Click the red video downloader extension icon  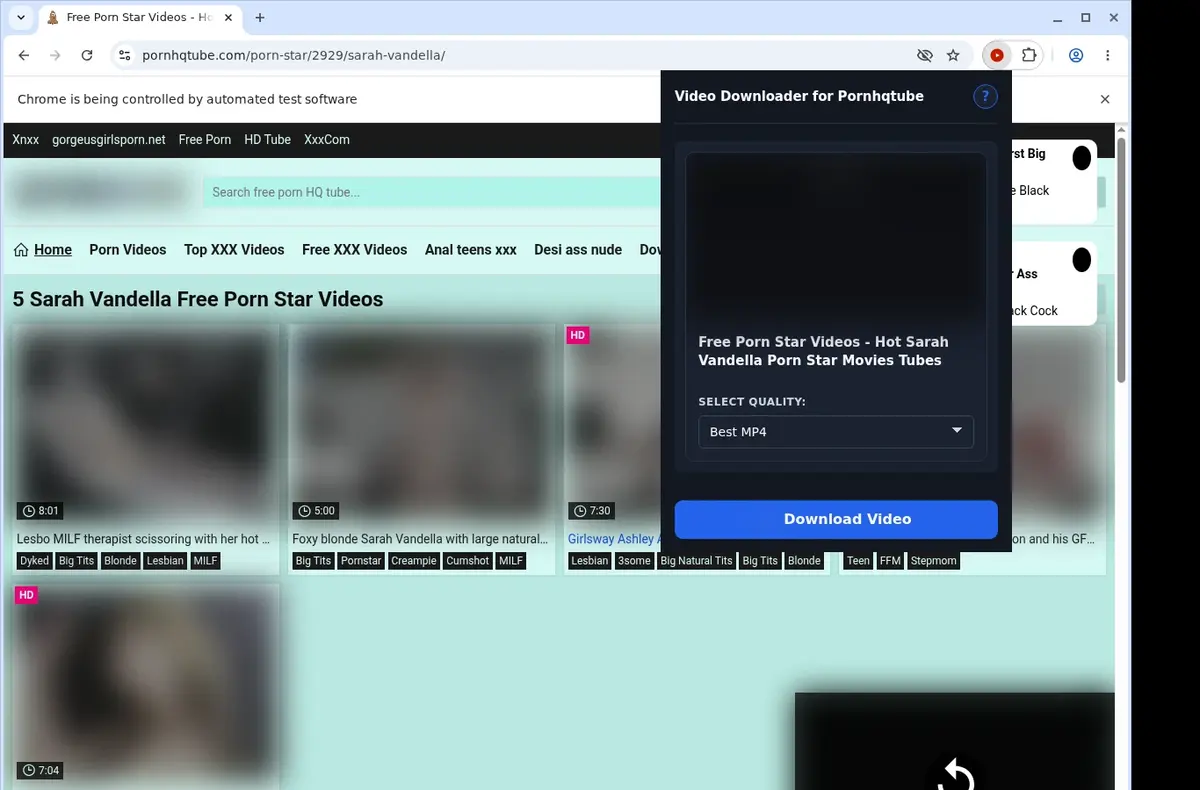pyautogui.click(x=997, y=55)
